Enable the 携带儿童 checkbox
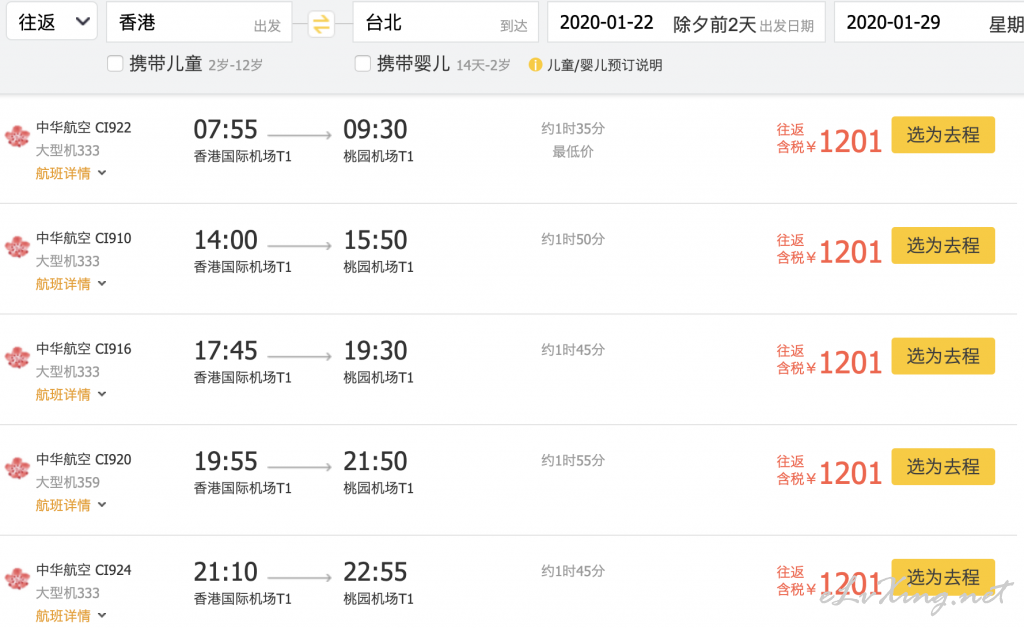 115,63
